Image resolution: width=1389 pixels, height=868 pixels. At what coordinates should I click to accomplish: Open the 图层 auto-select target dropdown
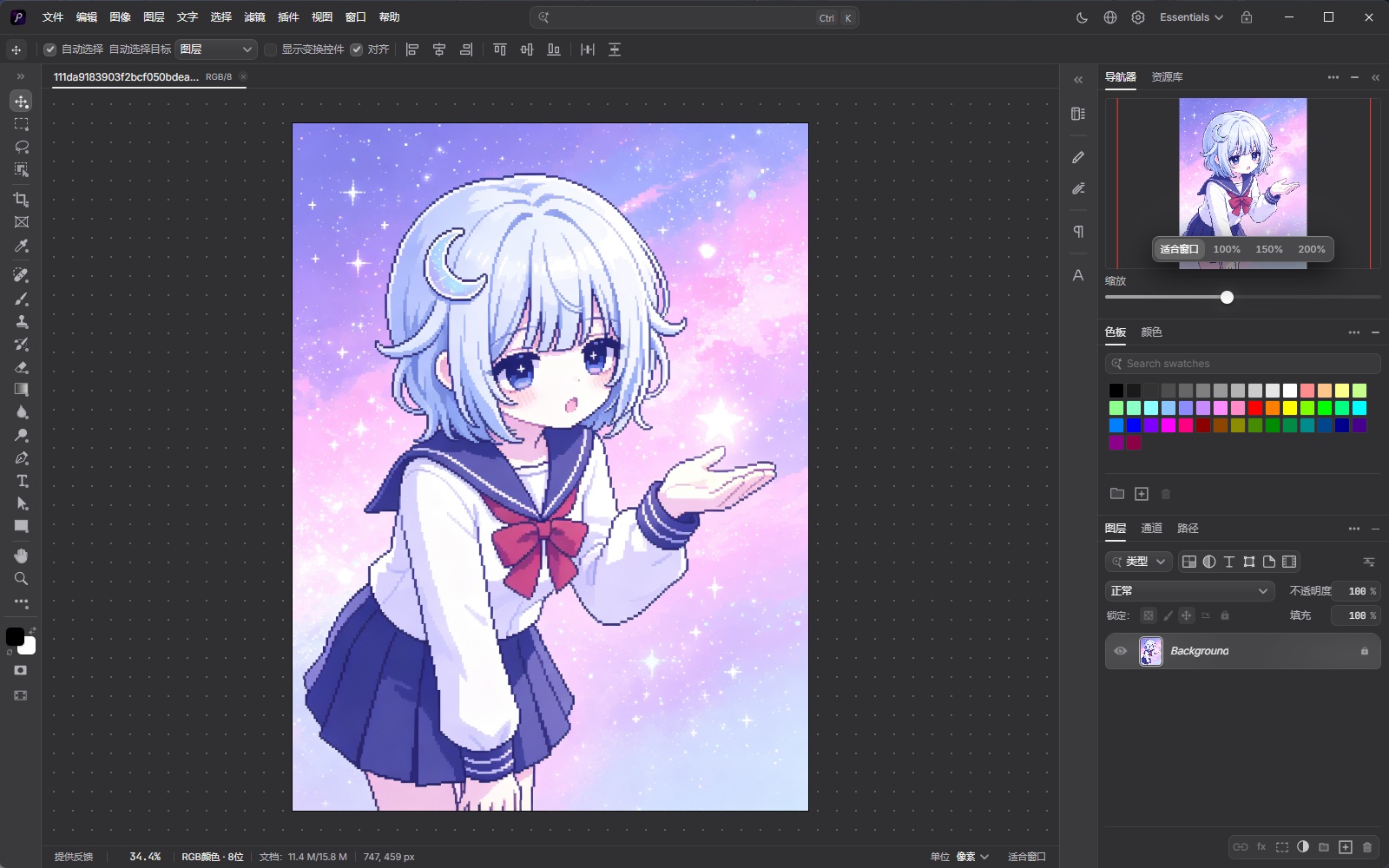tap(216, 49)
